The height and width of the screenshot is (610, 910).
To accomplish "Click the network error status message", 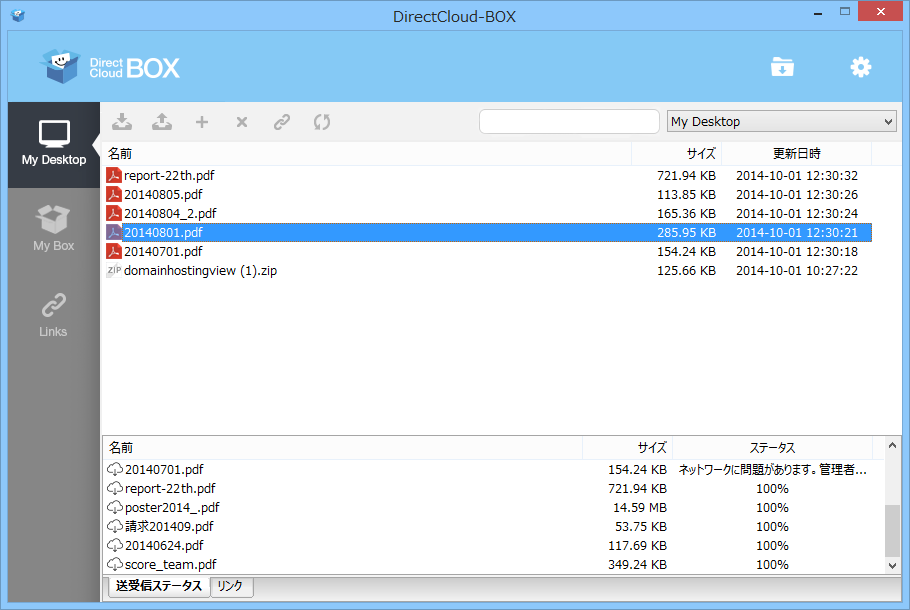I will (x=772, y=470).
